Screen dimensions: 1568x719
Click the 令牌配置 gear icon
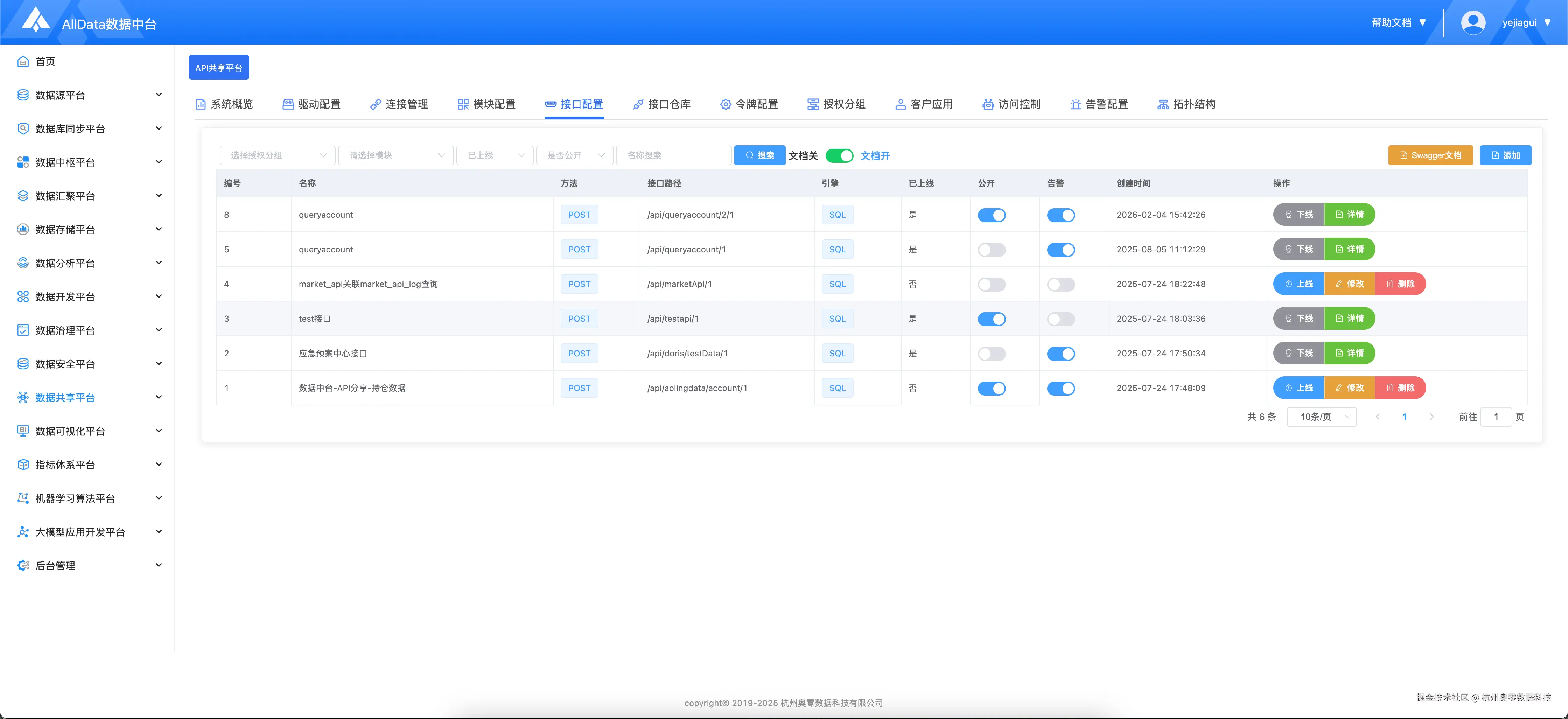(726, 104)
